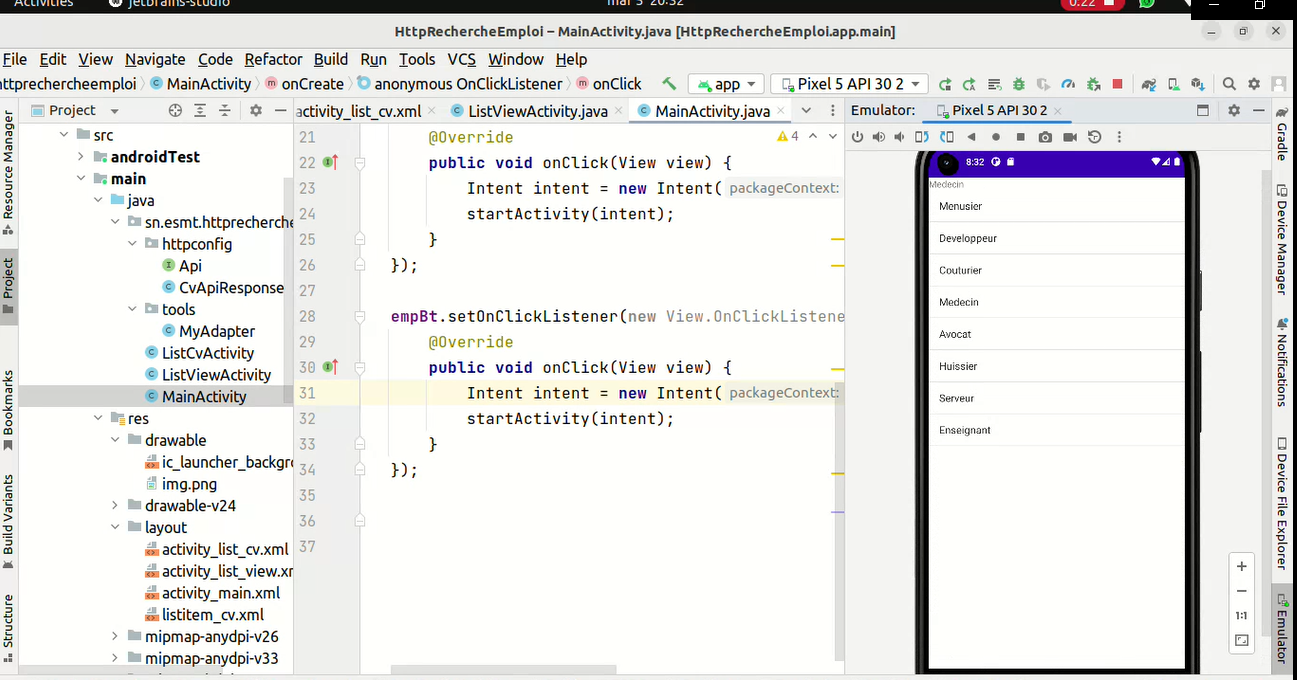Expand the mipmap-anydpi-v26 folder
Screen dimensions: 1297x680
pyautogui.click(x=115, y=637)
